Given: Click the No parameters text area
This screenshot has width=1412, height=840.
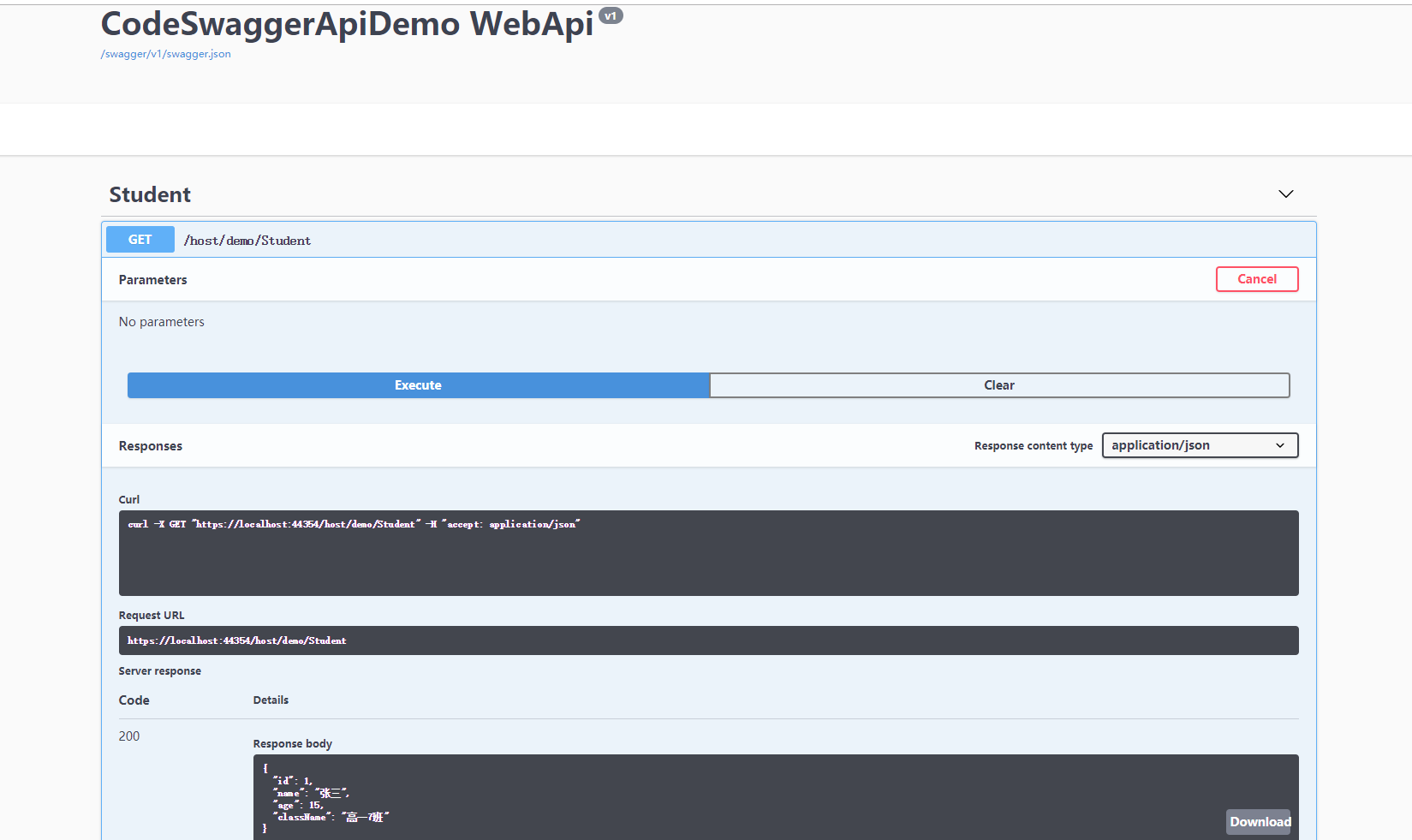Looking at the screenshot, I should tap(161, 321).
